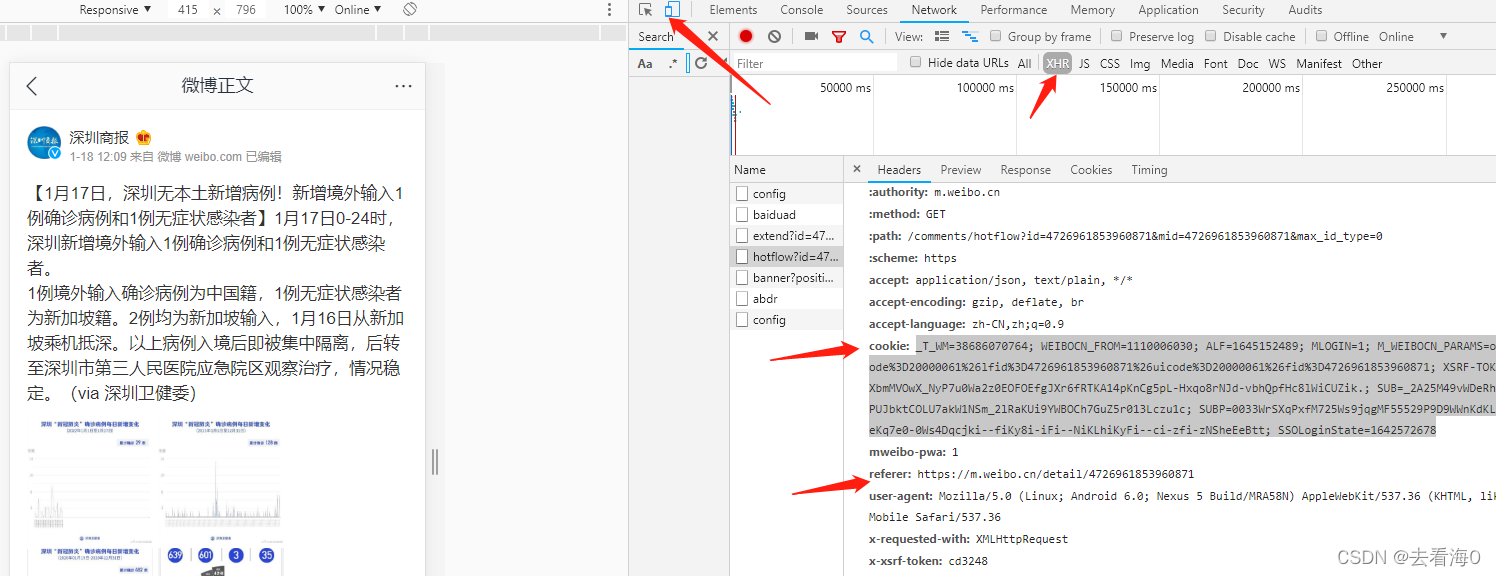Viewport: 1496px width, 576px height.
Task: Toggle regular expression search option
Action: [673, 63]
